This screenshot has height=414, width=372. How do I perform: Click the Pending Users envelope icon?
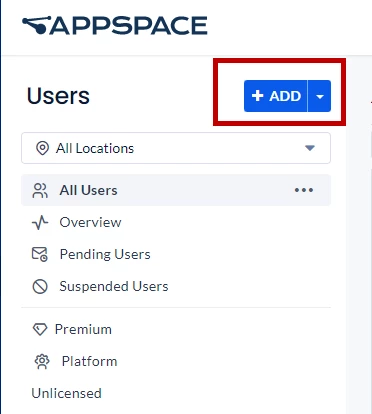tap(40, 254)
